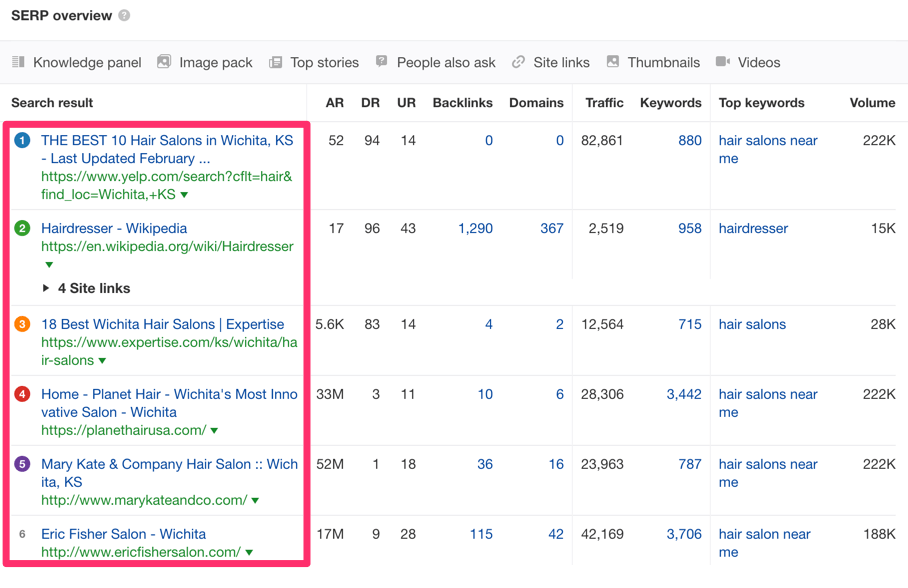908x588 pixels.
Task: Open 1,290 backlinks for Wikipedia result
Action: tap(475, 229)
